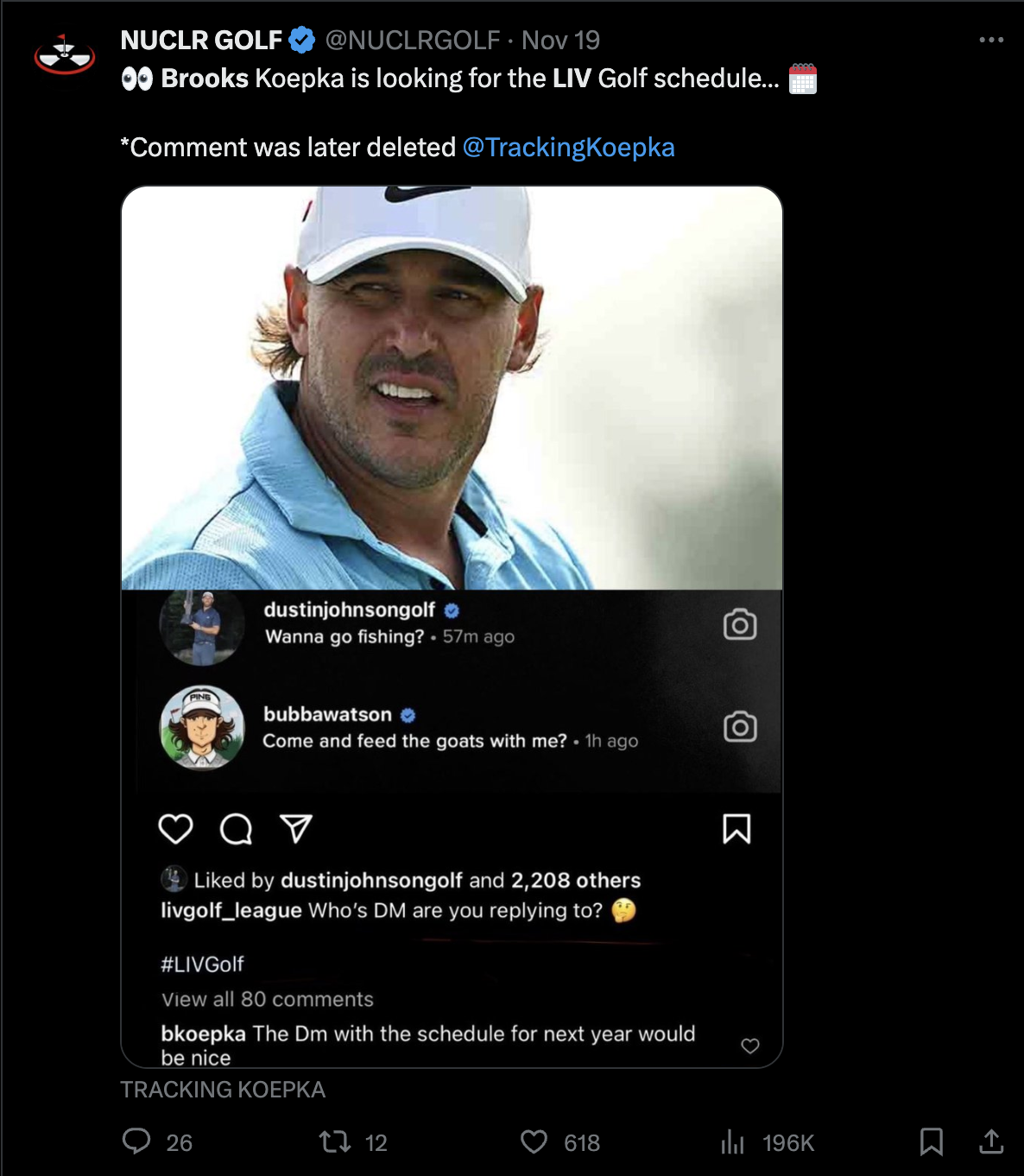Click the blue verified badge beside NUCLR GOLF

pyautogui.click(x=302, y=40)
